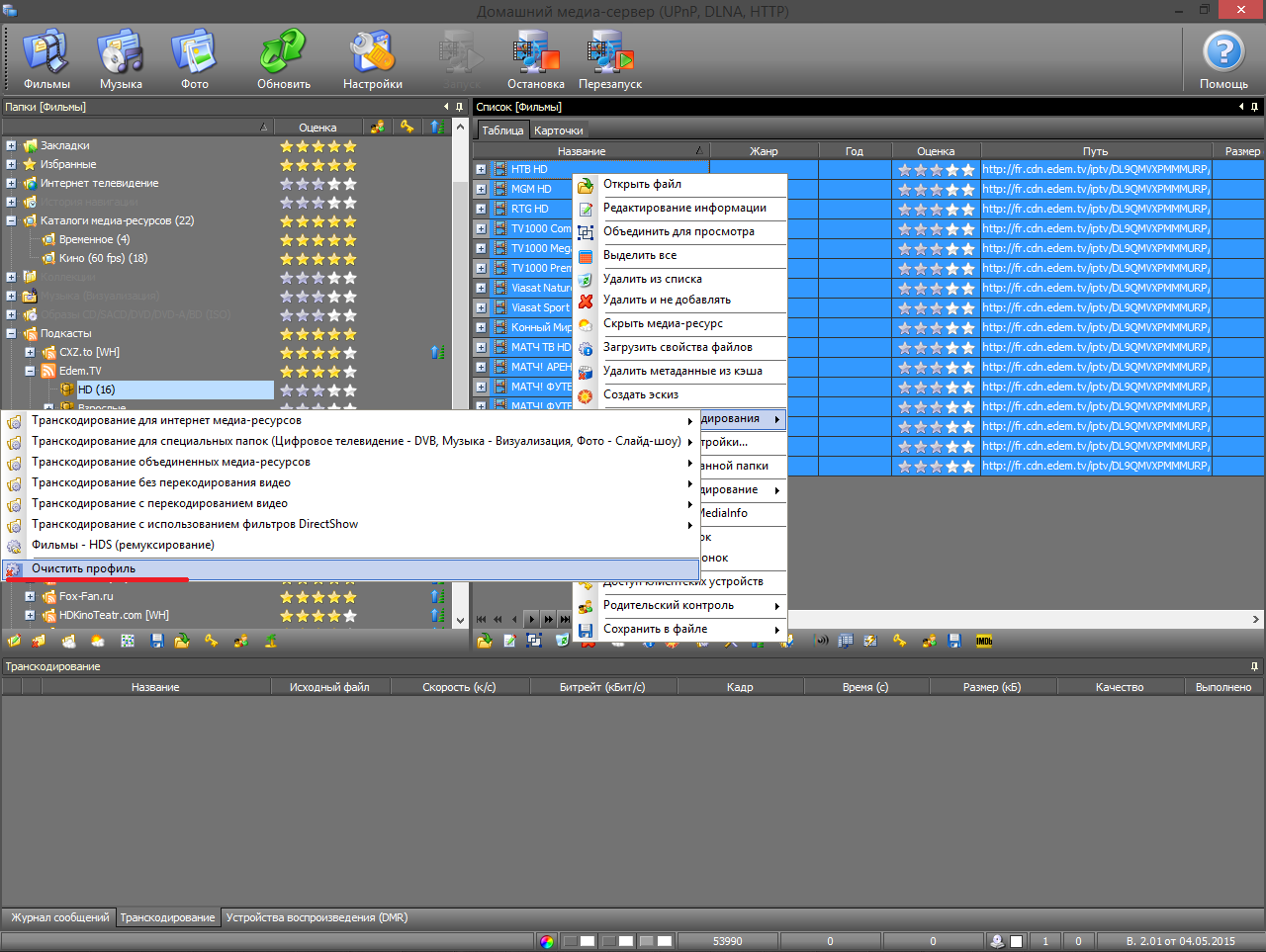Collapse the Edem.TV tree node
1266x952 pixels.
pos(30,372)
